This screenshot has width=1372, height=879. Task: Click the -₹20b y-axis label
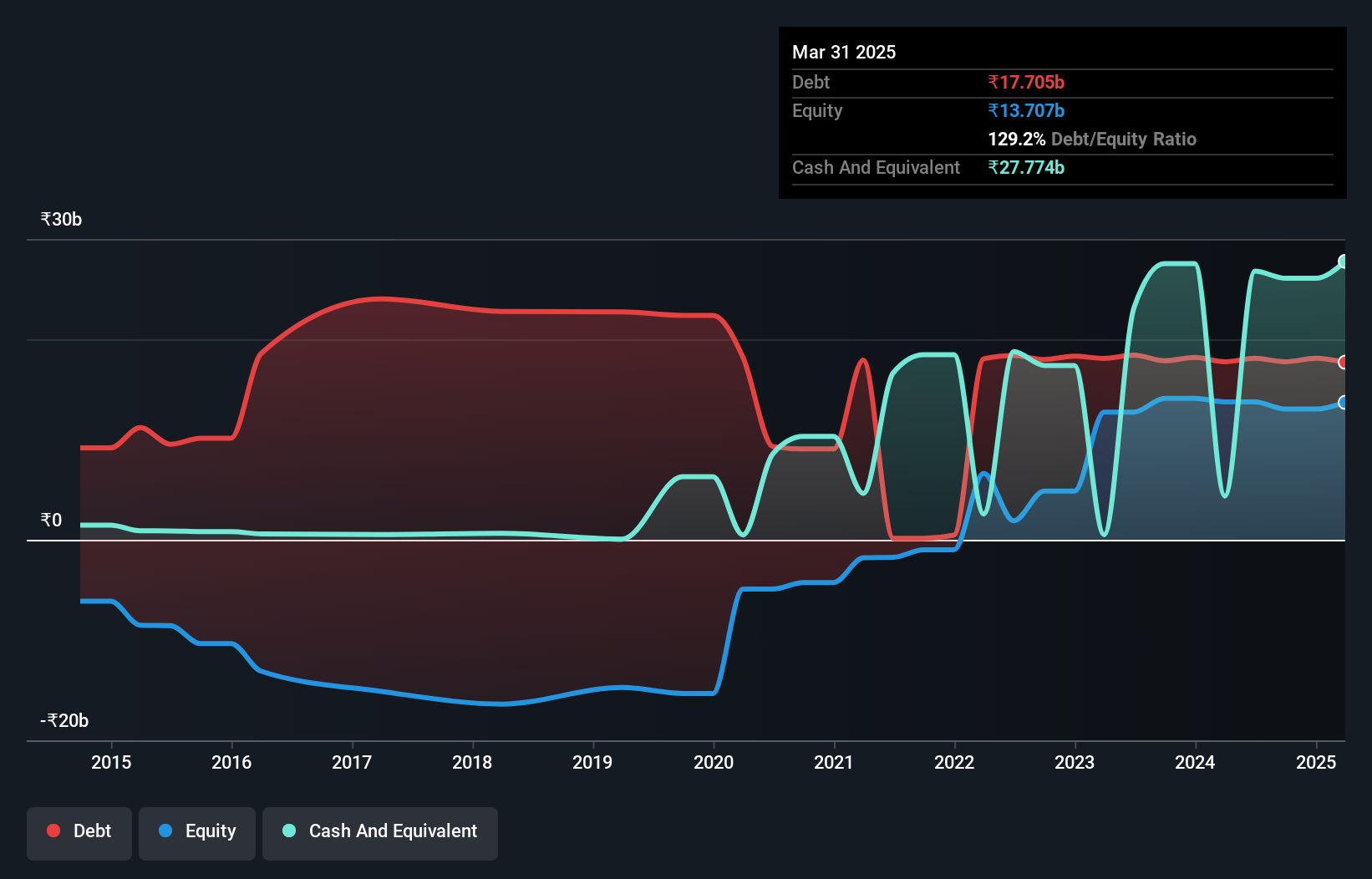pyautogui.click(x=64, y=720)
